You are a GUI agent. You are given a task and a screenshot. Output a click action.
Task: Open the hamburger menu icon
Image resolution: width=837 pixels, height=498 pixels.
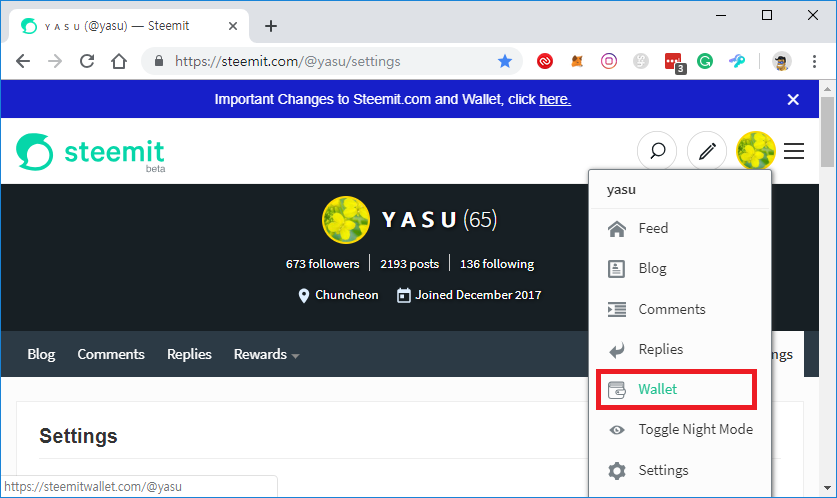point(794,151)
